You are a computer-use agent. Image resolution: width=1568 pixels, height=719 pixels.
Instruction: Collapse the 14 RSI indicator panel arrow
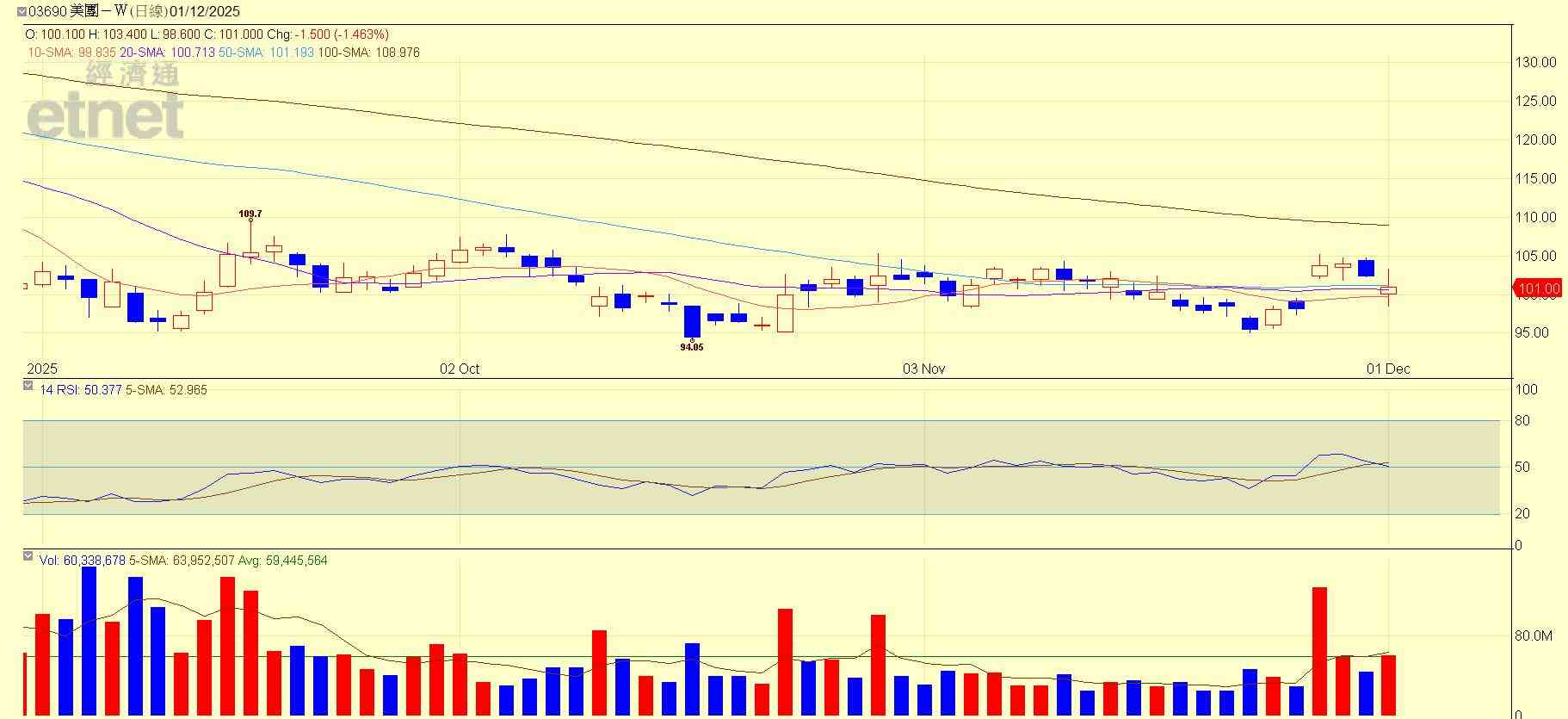coord(28,387)
